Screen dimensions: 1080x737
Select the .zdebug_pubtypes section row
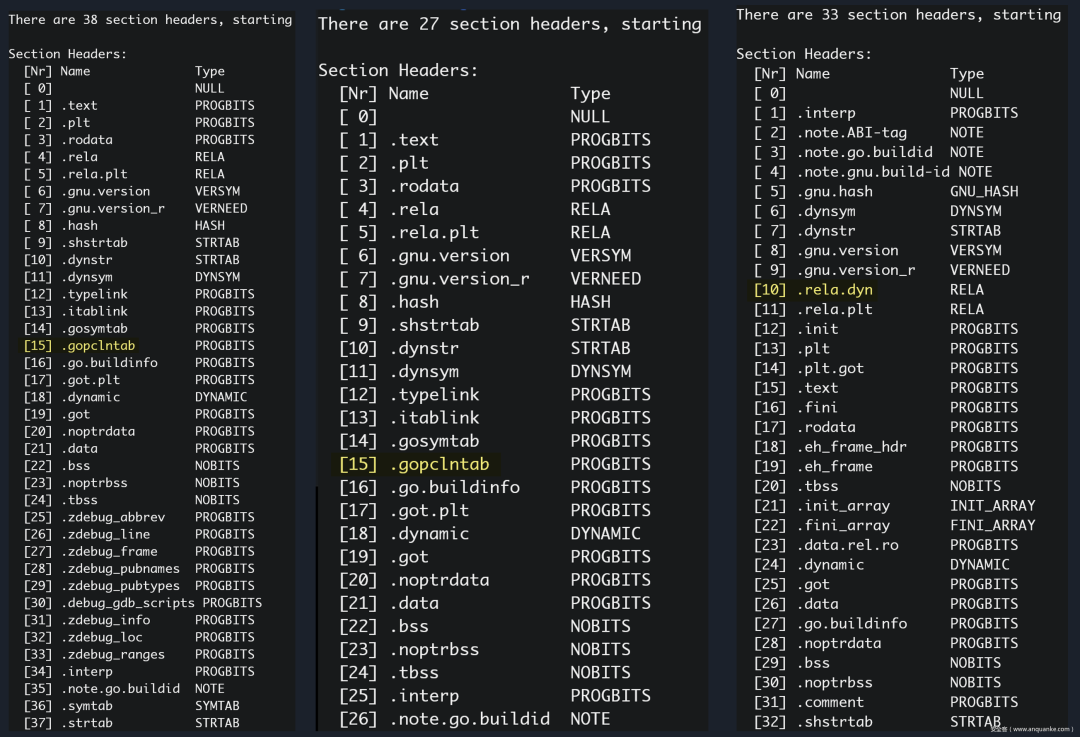tap(139, 586)
